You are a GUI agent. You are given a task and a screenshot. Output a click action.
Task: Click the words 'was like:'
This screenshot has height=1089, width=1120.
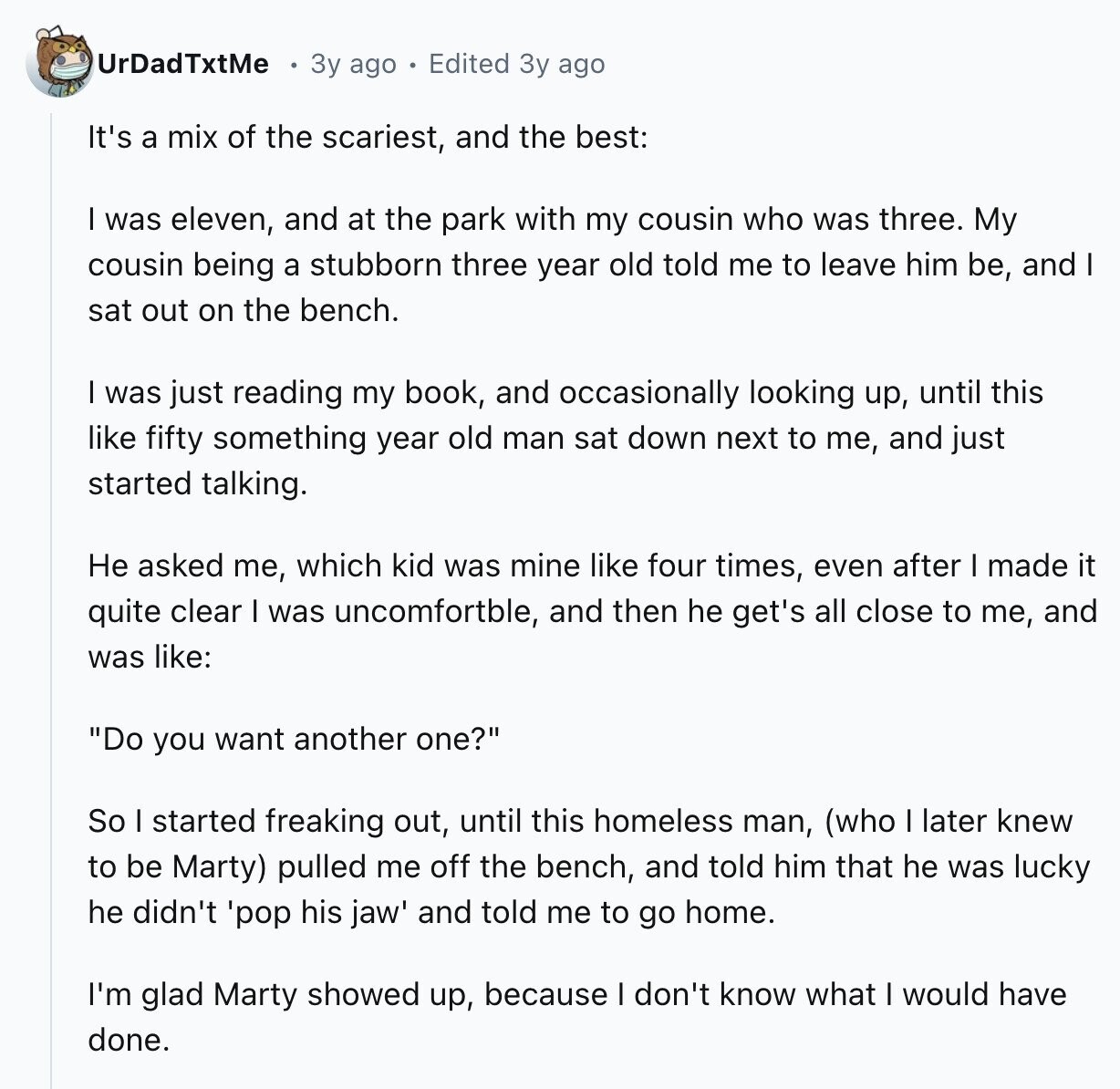click(150, 657)
